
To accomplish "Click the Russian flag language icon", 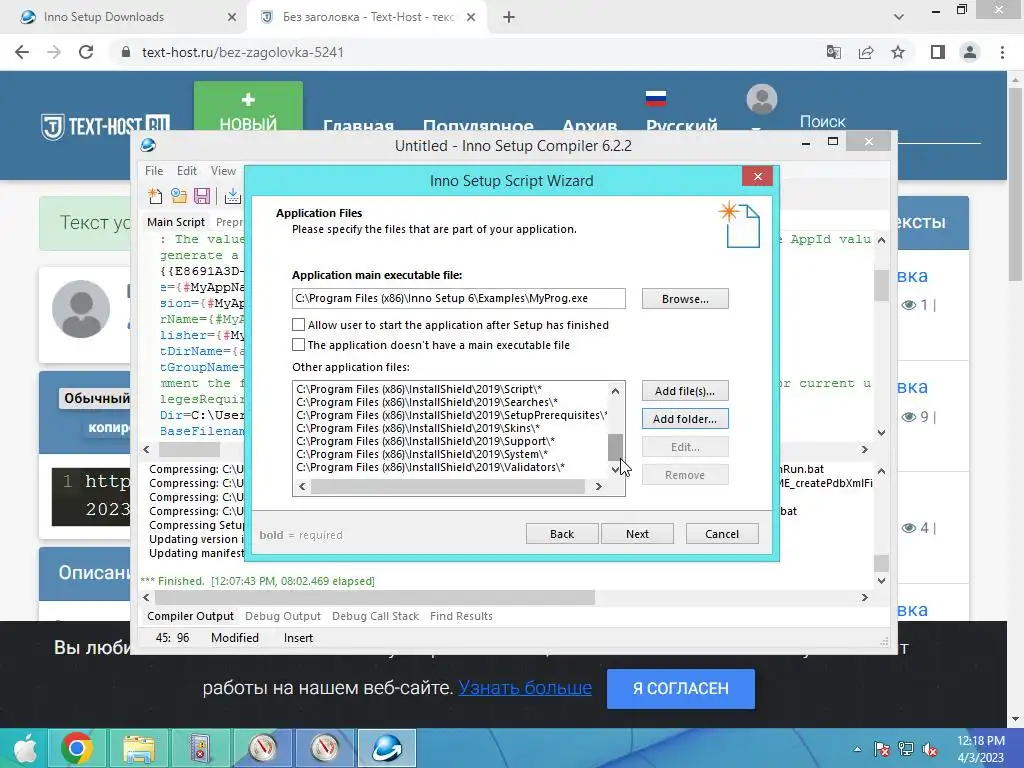I will click(656, 99).
